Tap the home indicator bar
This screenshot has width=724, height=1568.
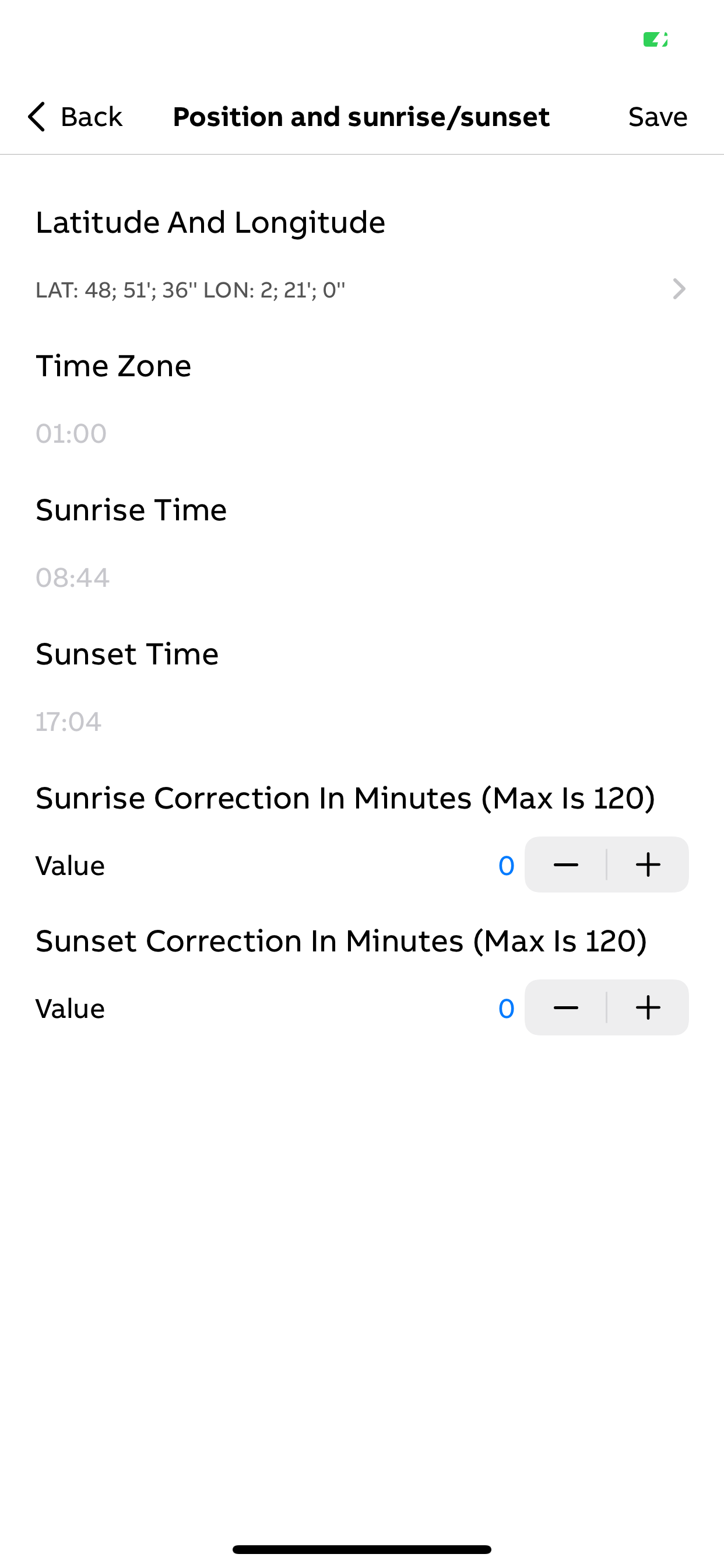(362, 1549)
